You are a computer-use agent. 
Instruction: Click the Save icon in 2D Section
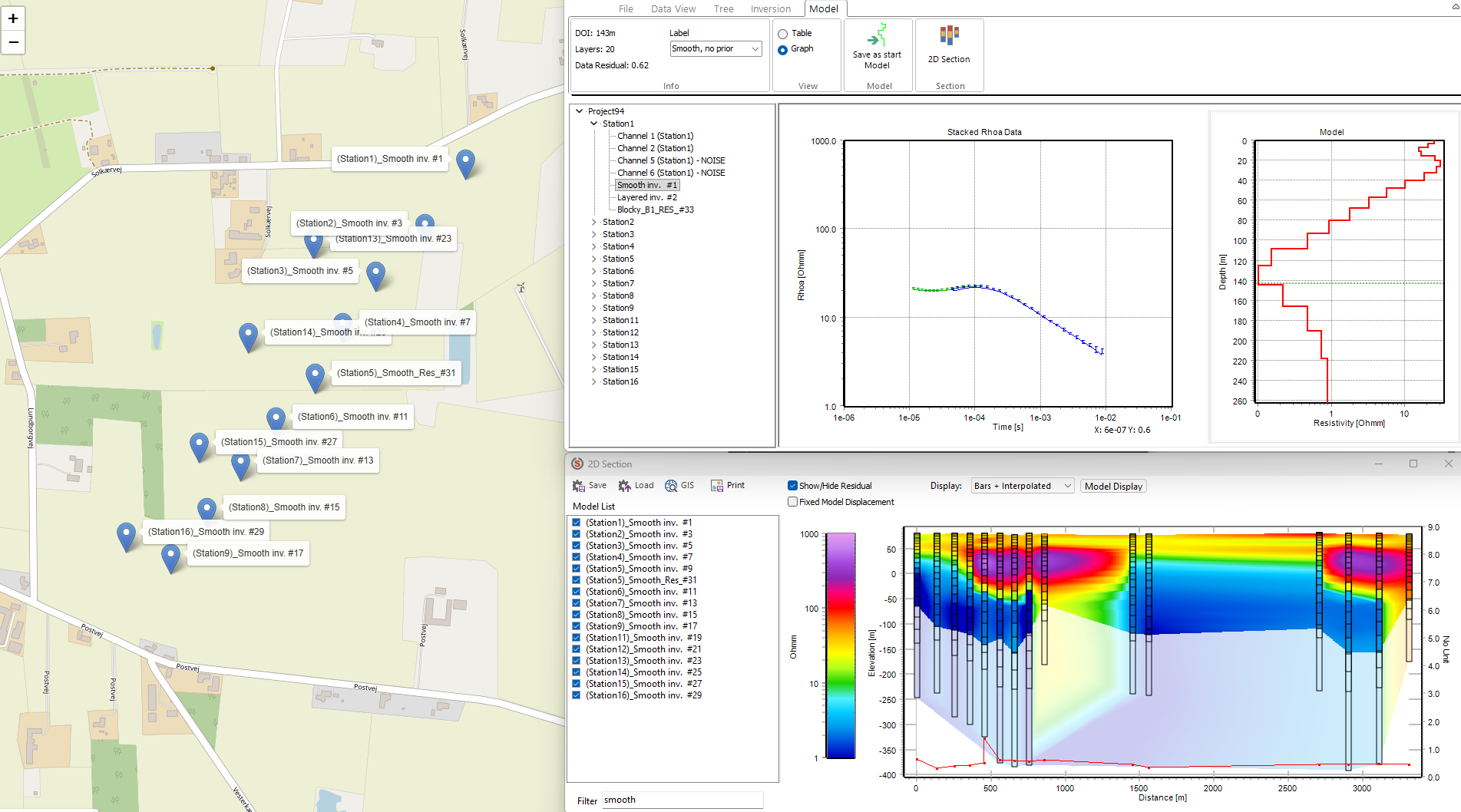579,486
